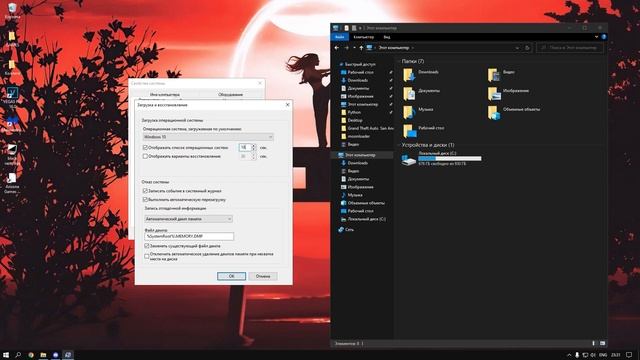The width and height of the screenshot is (640, 360).
Task: Expand Explorer's ribbon chevron
Action: pyautogui.click(x=596, y=37)
